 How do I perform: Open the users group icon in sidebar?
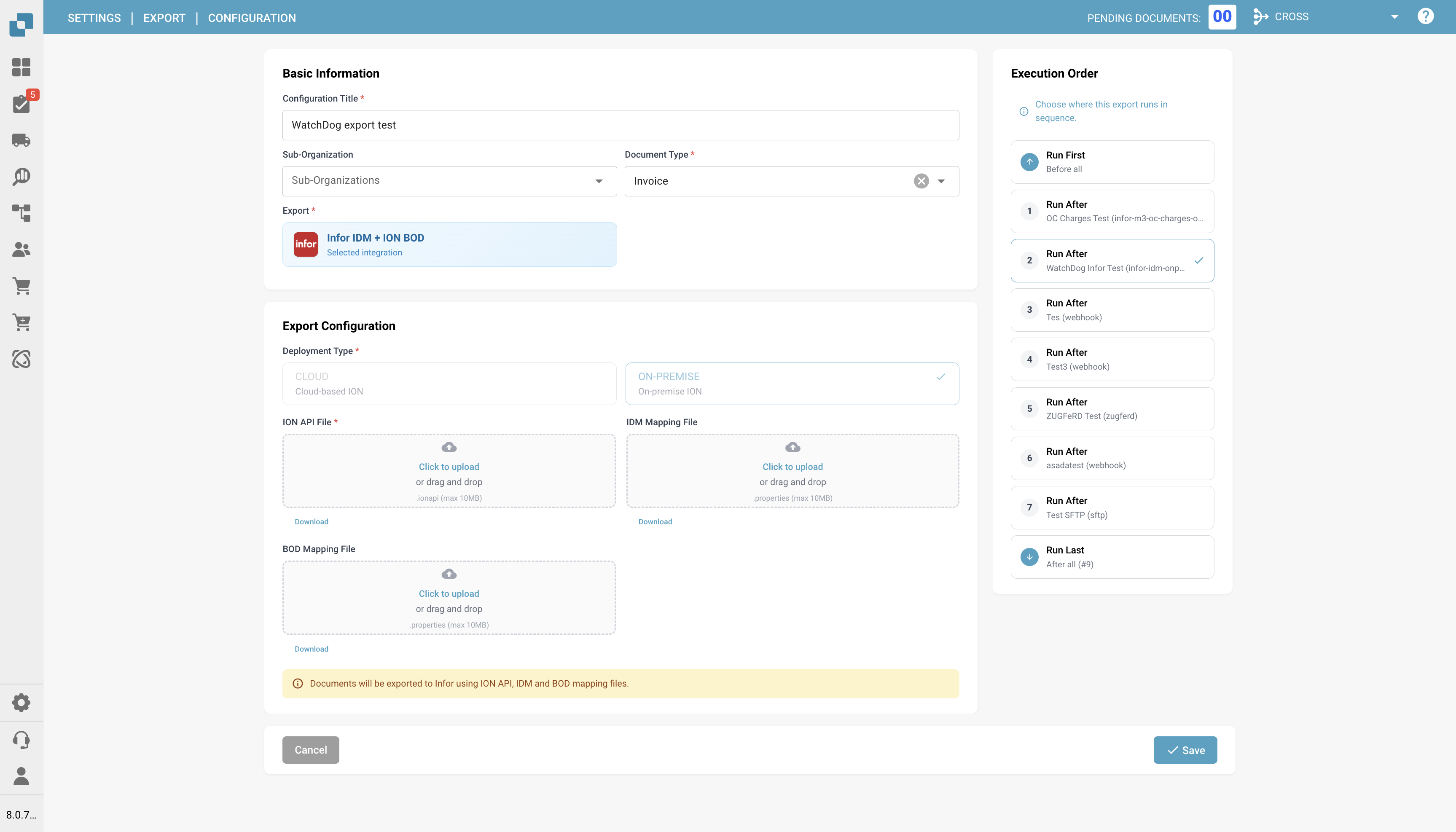coord(21,249)
